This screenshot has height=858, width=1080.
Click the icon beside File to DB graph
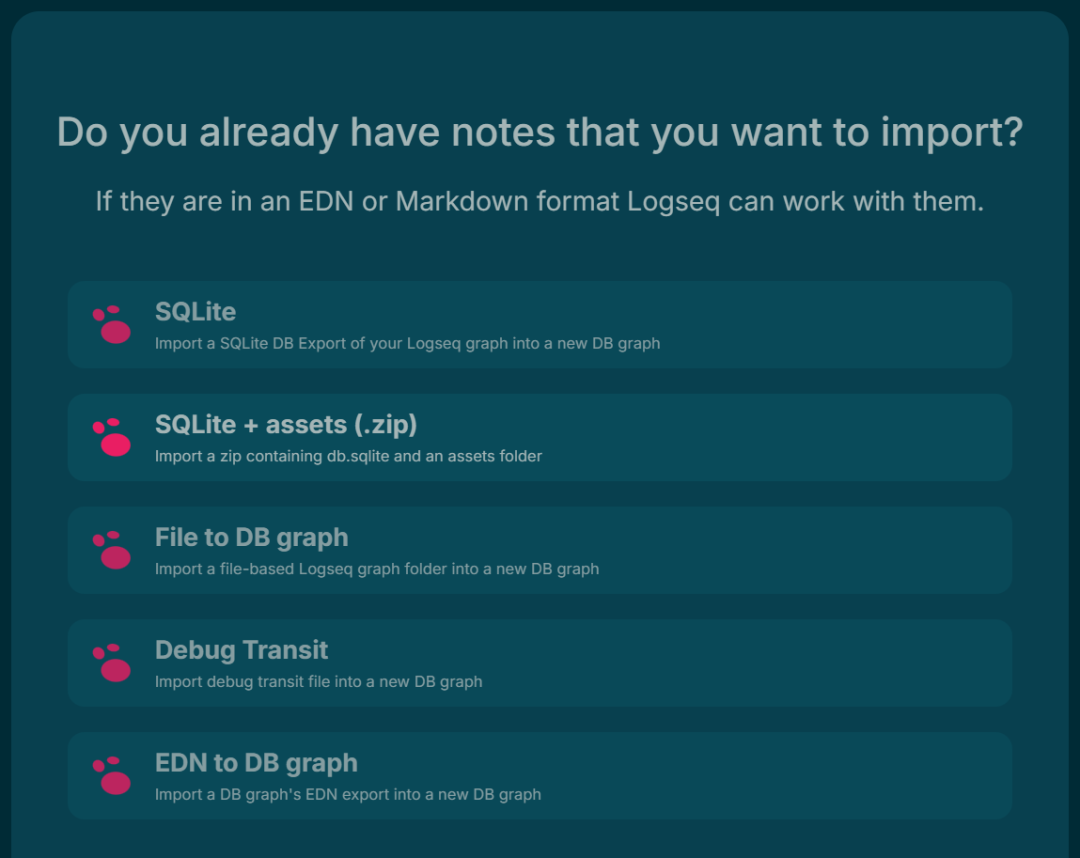point(112,550)
